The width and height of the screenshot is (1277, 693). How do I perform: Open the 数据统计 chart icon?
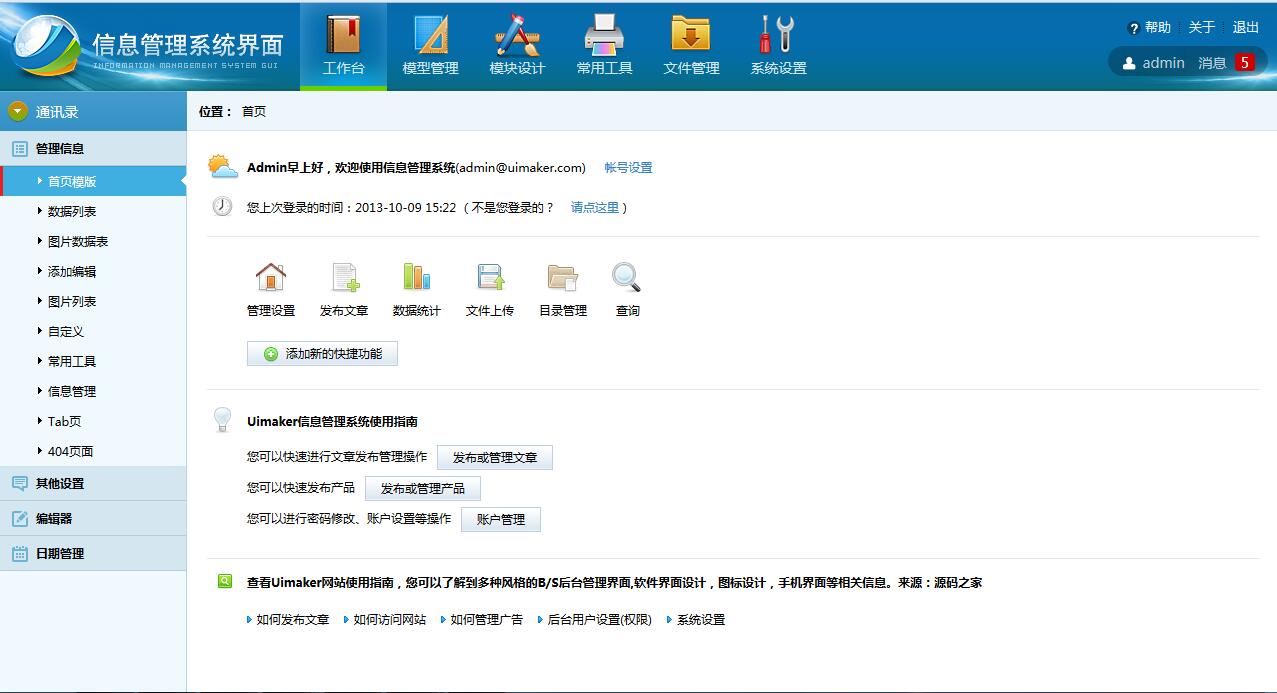point(416,277)
